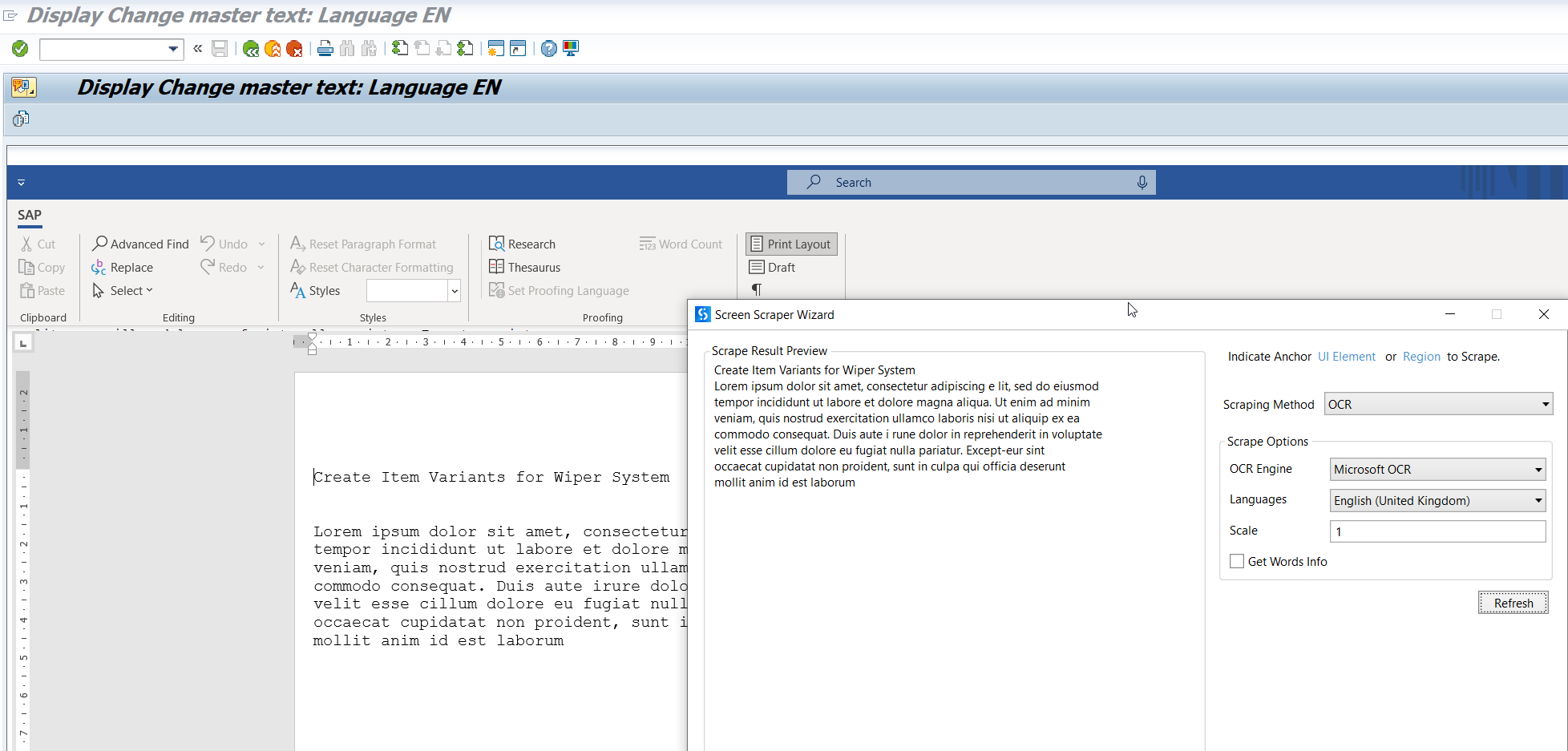Click 'Create Item Variants for Wiper System' in document

click(491, 477)
